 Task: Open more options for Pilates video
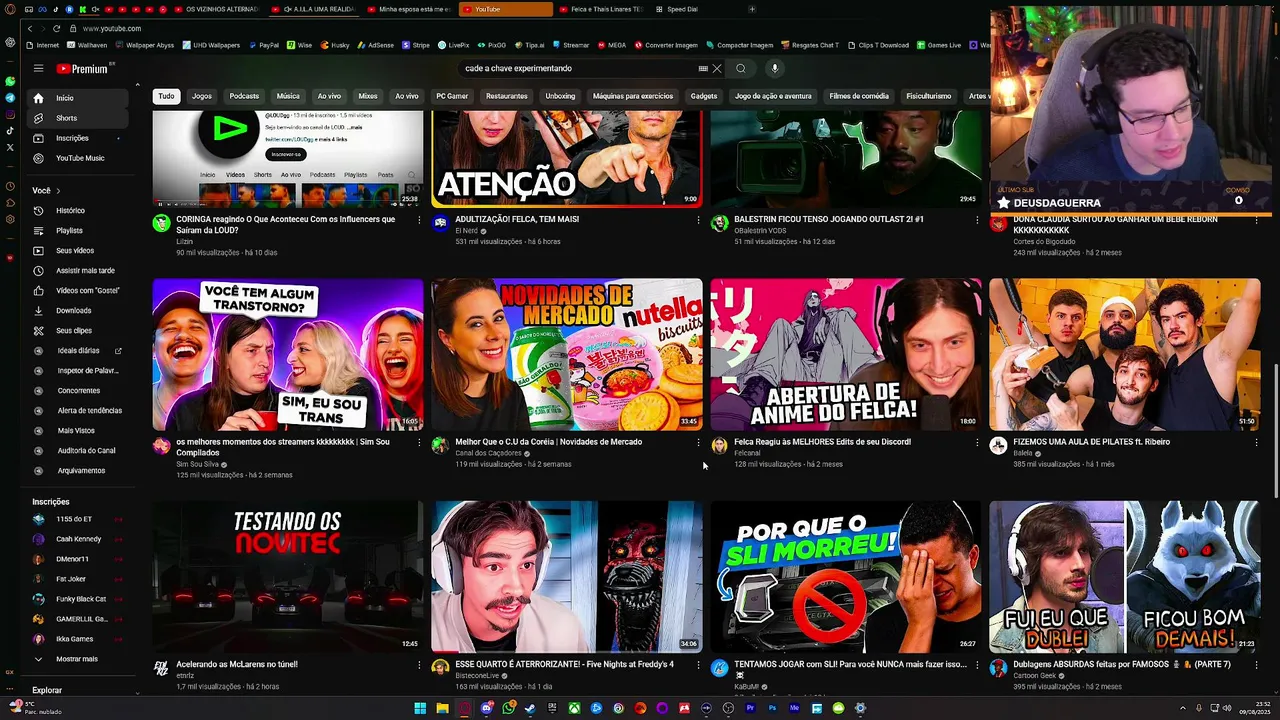[x=1256, y=442]
